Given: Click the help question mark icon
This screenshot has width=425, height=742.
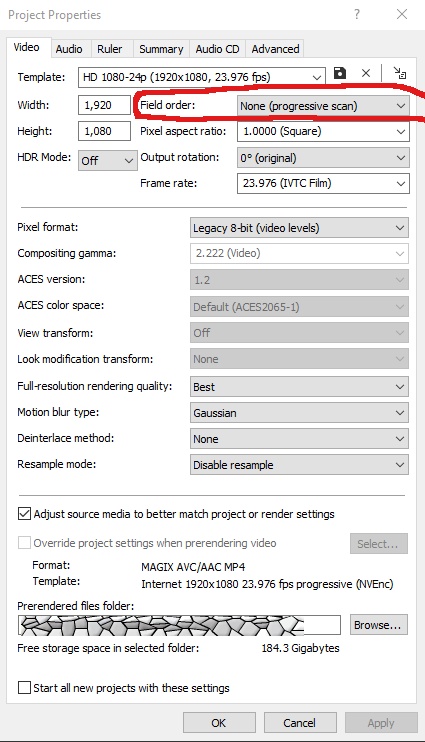Looking at the screenshot, I should [x=357, y=14].
